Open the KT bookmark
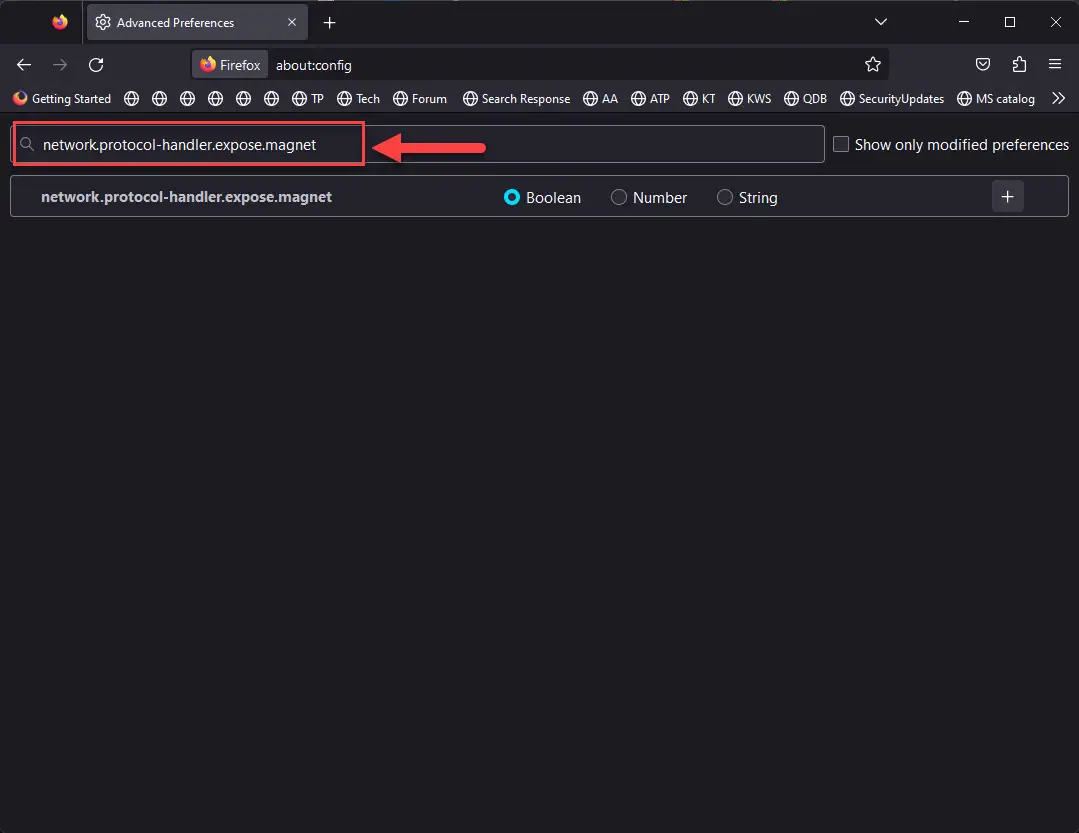 point(699,98)
